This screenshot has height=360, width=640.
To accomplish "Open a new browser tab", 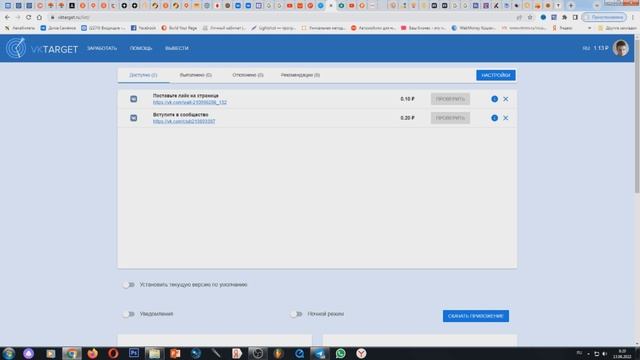I will 571,5.
